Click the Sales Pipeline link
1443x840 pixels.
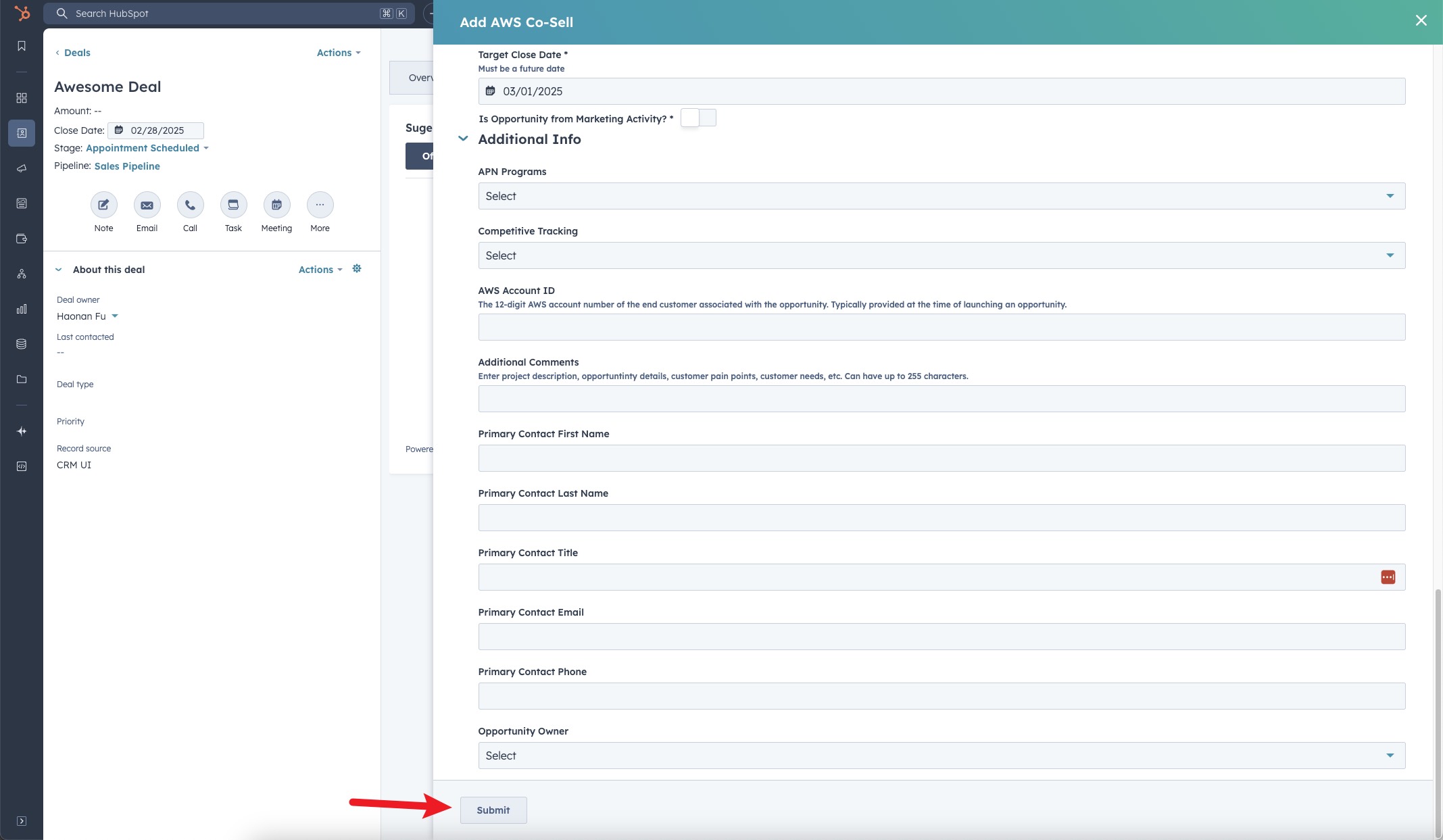tap(127, 166)
